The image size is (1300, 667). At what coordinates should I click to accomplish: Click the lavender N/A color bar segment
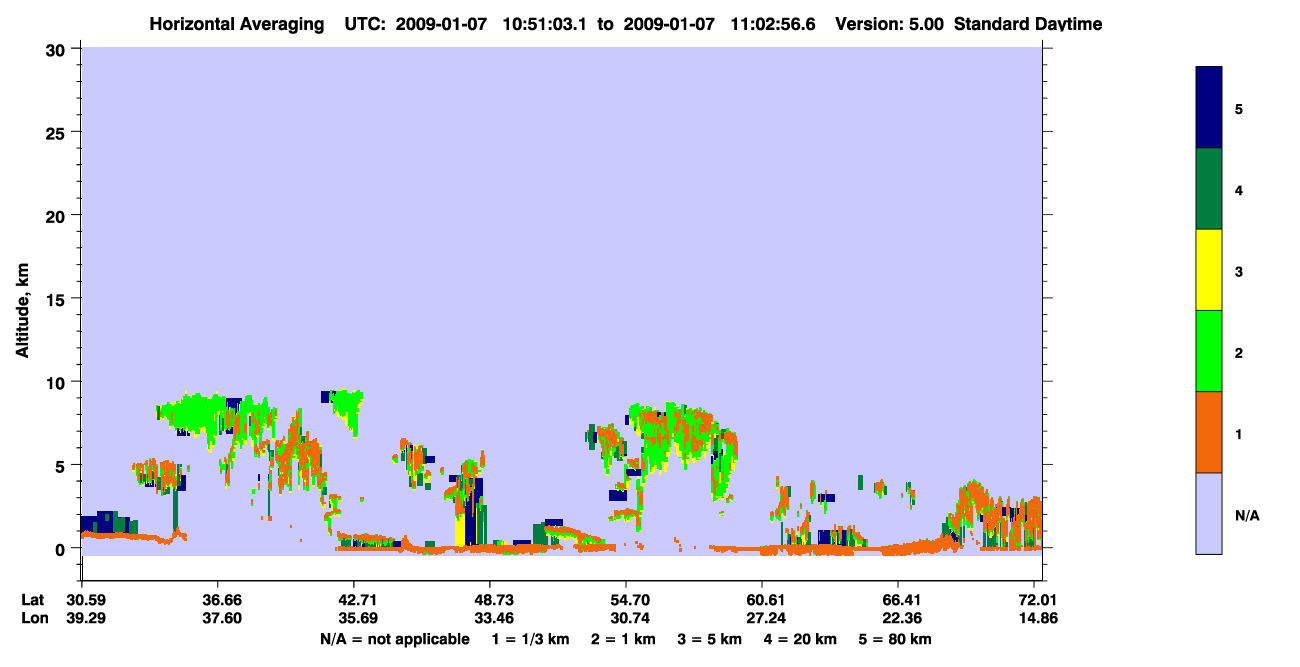1209,513
